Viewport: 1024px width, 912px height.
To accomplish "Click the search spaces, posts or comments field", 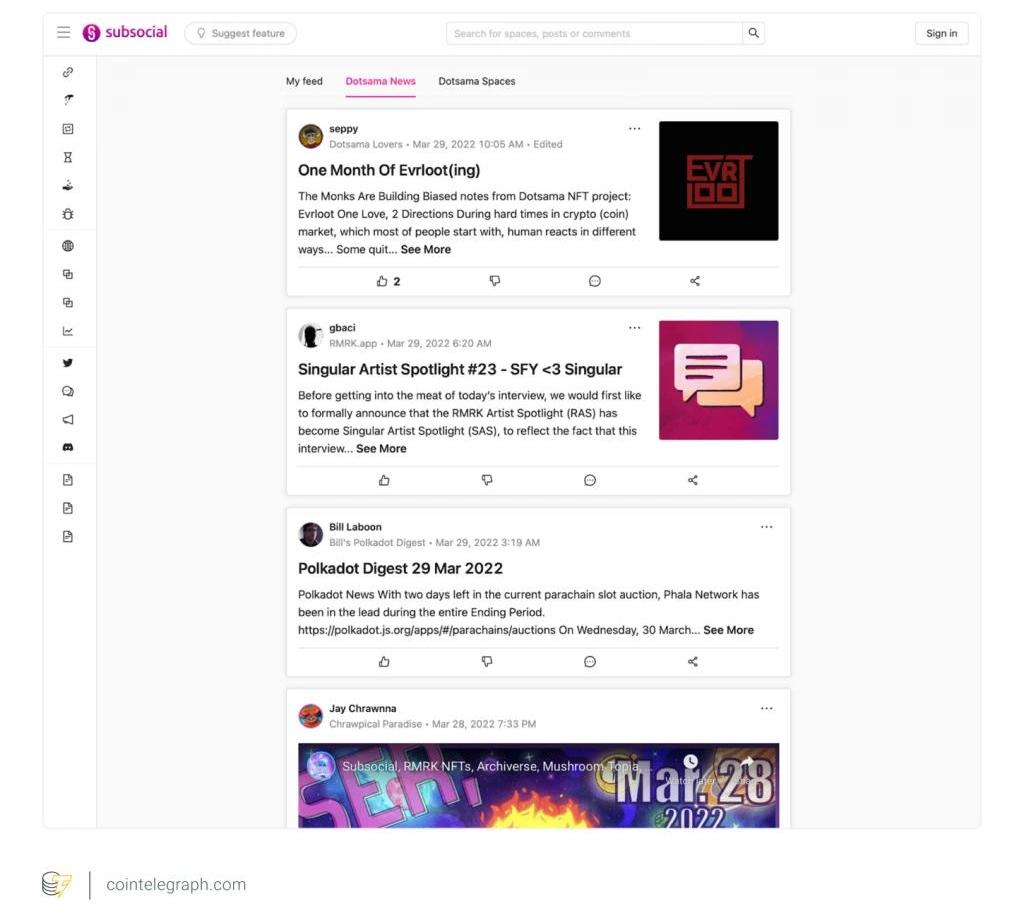I will pos(594,33).
